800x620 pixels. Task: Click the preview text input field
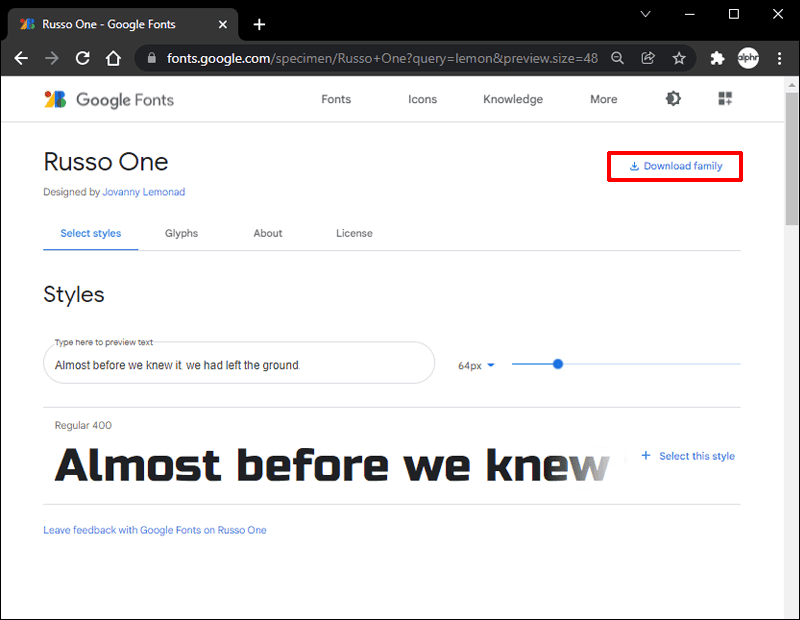coord(238,365)
